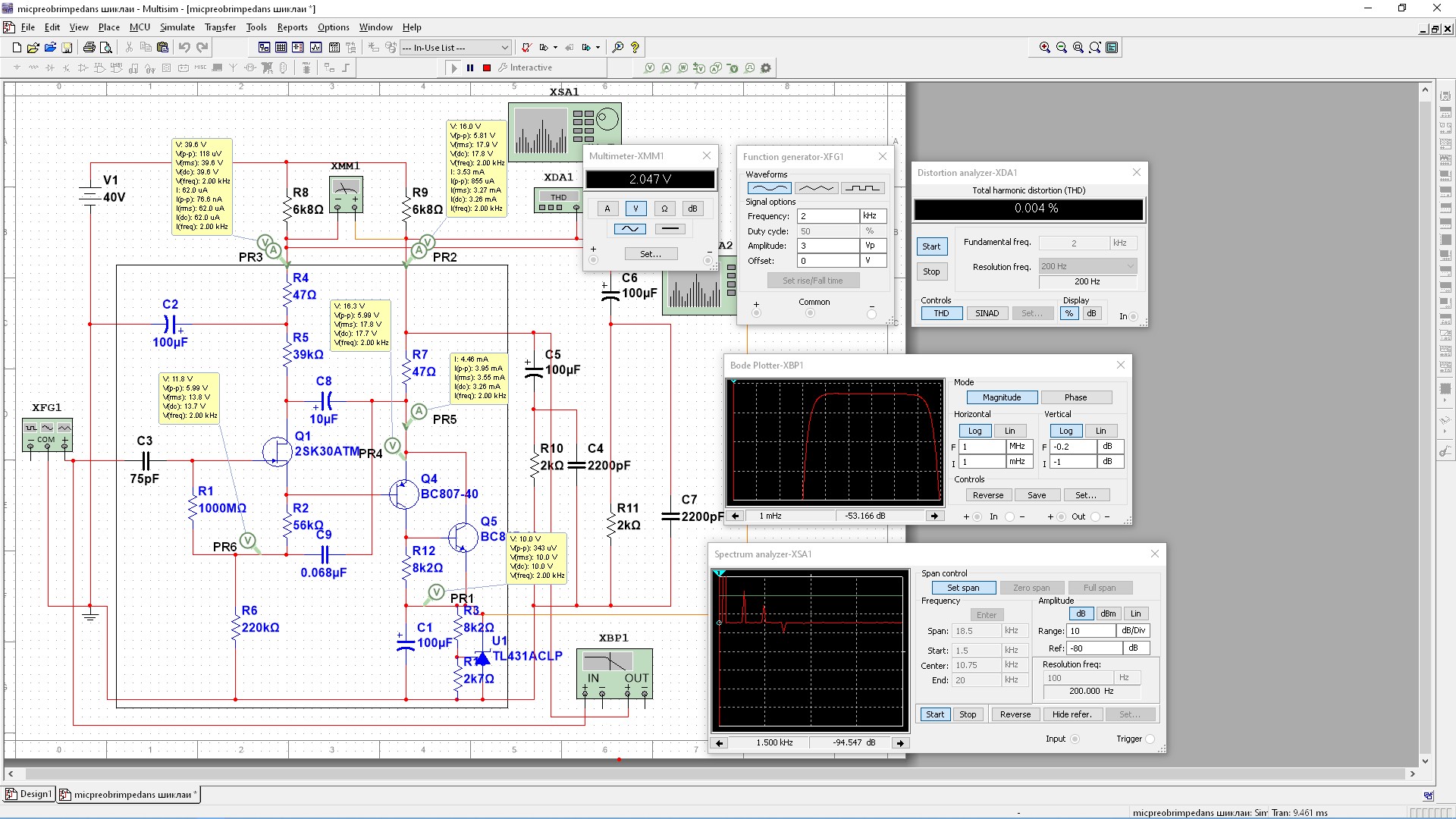Switch multimeter to ammeter mode A
Viewport: 1456px width, 819px height.
click(607, 209)
